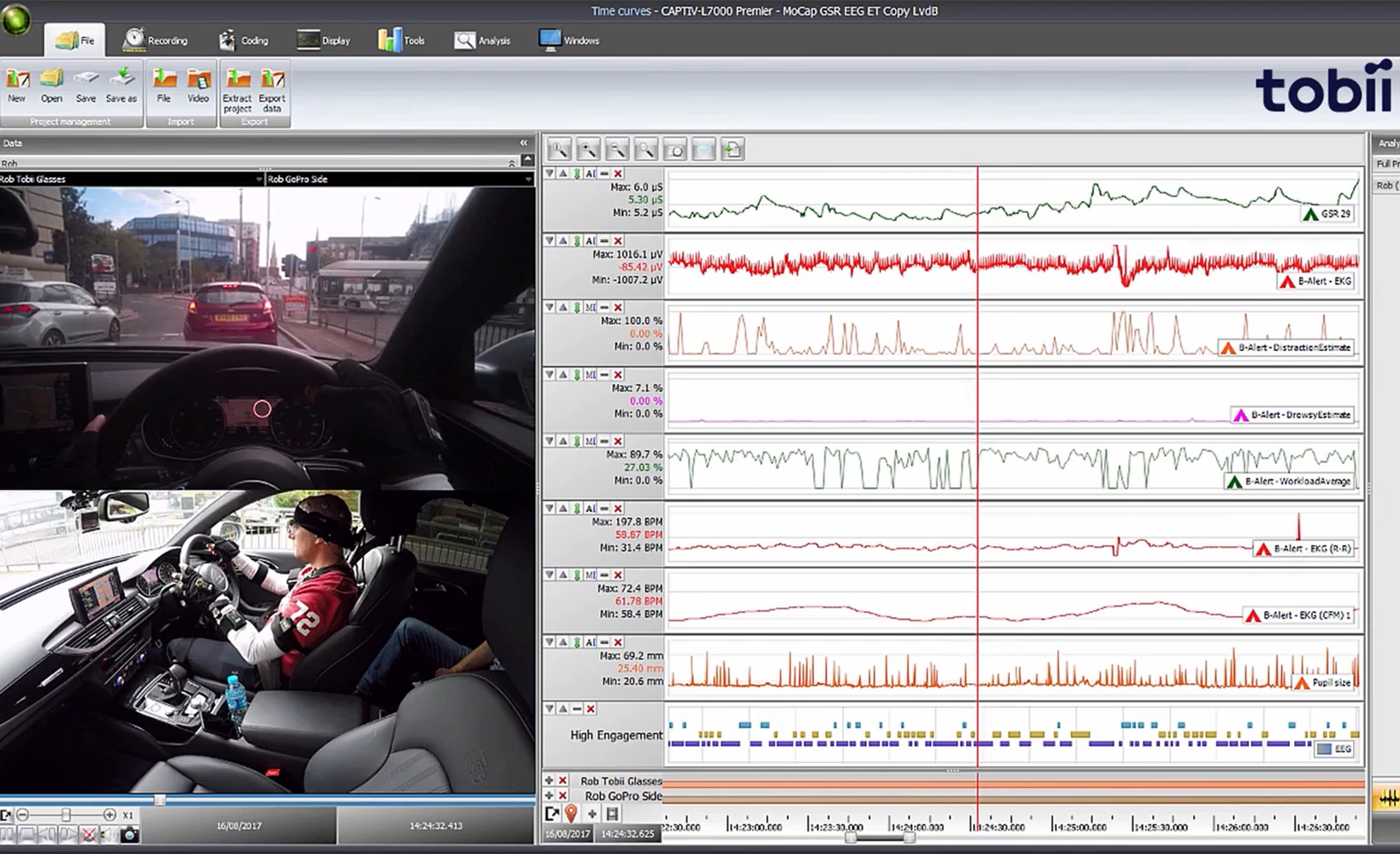Viewport: 1400px width, 854px height.
Task: Move High Engagement row down with triangle
Action: [x=549, y=709]
